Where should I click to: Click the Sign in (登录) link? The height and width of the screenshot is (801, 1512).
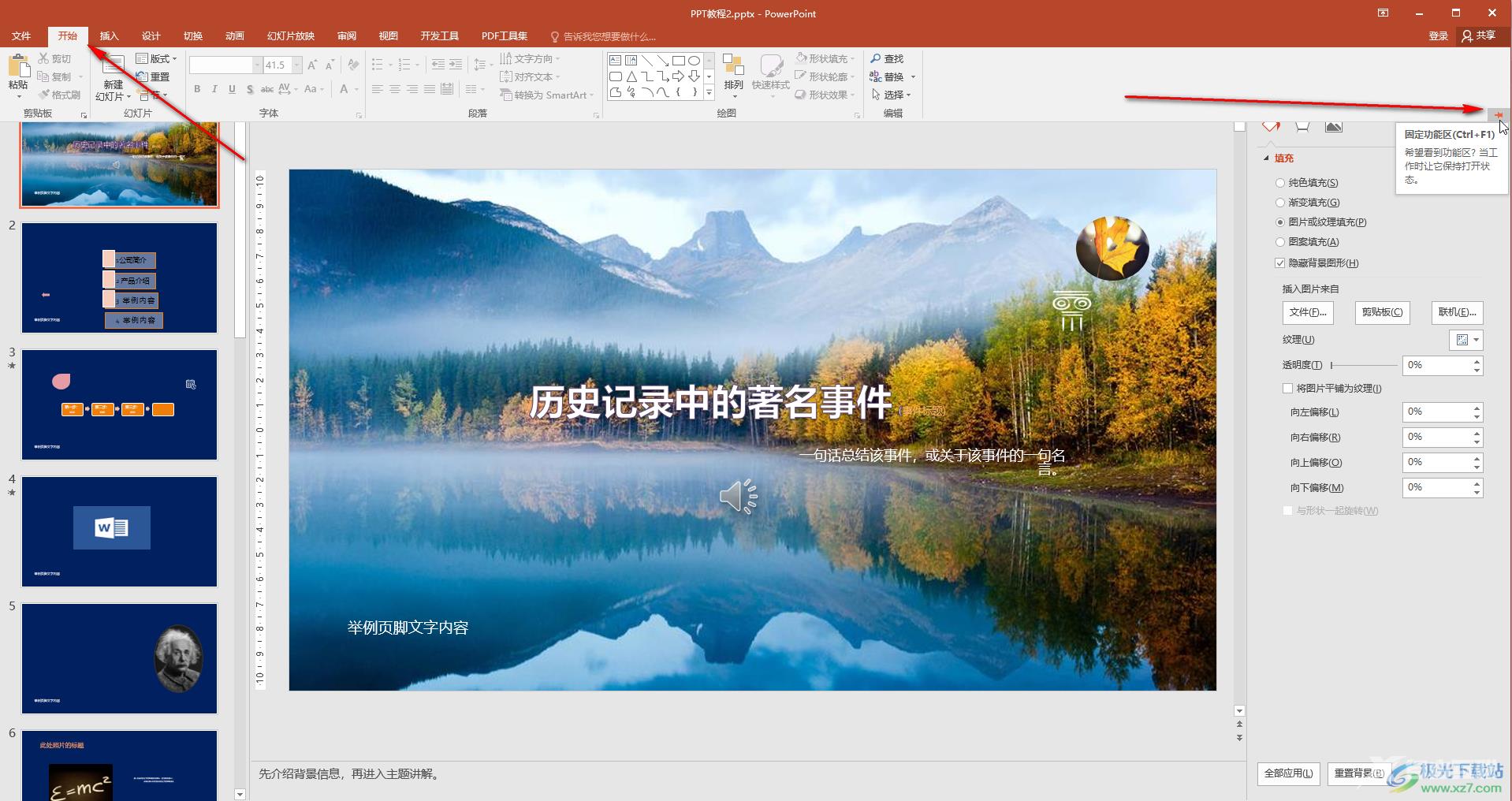pos(1438,36)
